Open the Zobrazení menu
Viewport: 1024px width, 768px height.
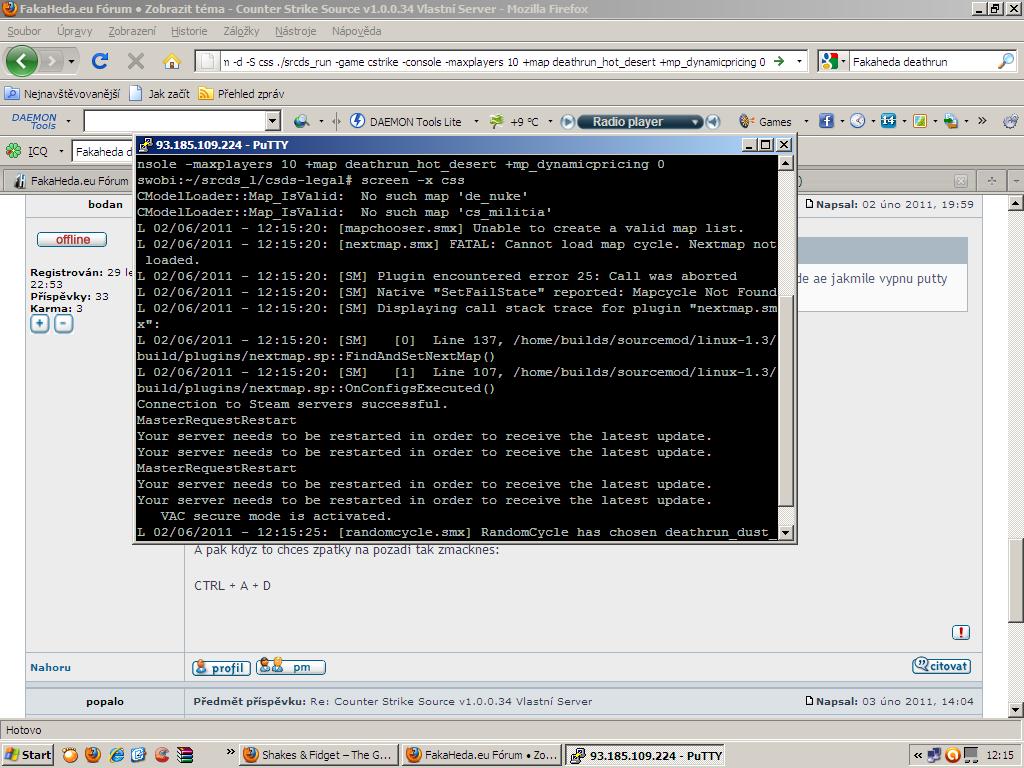132,31
